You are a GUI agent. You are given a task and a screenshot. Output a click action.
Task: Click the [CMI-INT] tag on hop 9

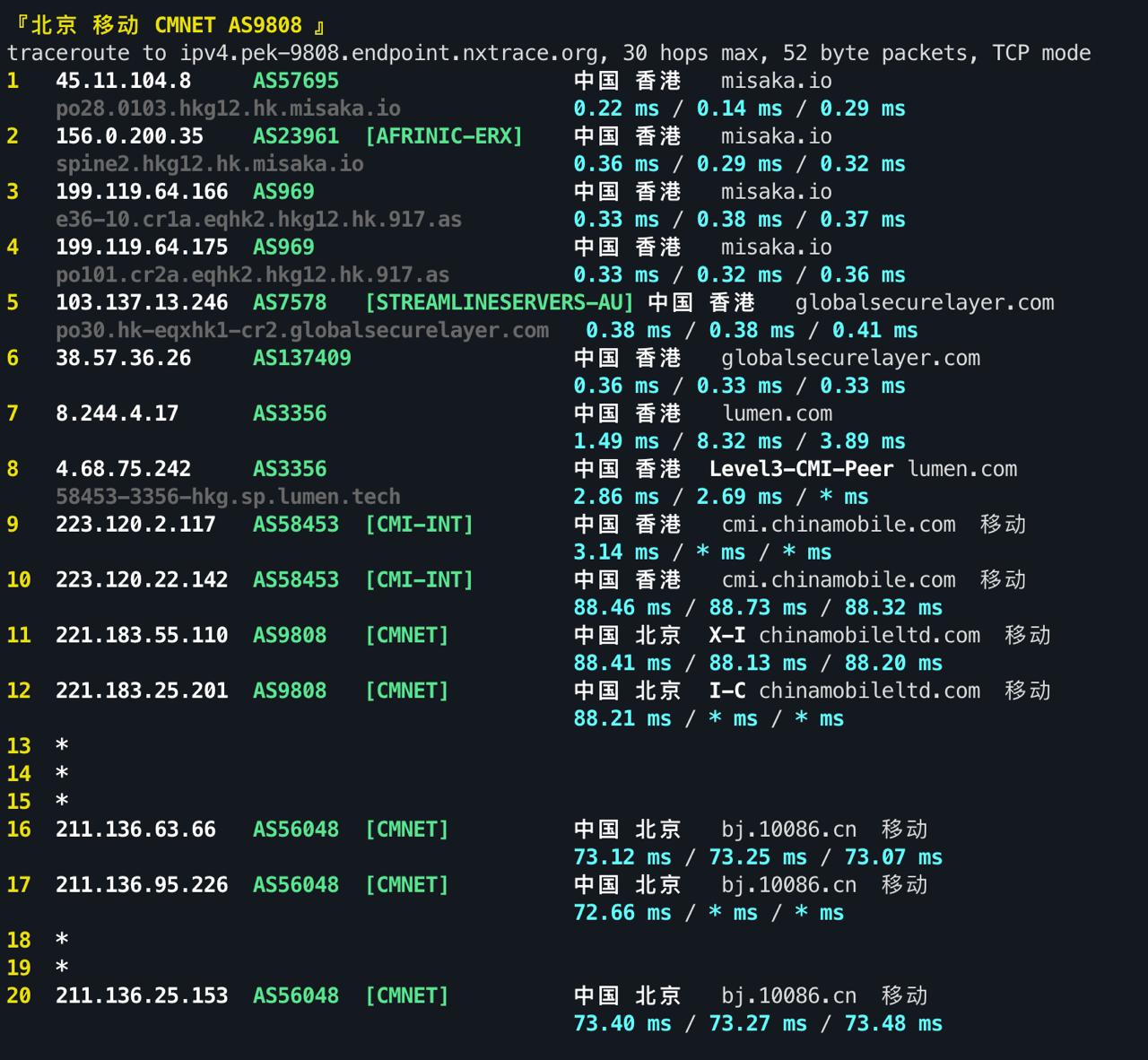(x=420, y=525)
